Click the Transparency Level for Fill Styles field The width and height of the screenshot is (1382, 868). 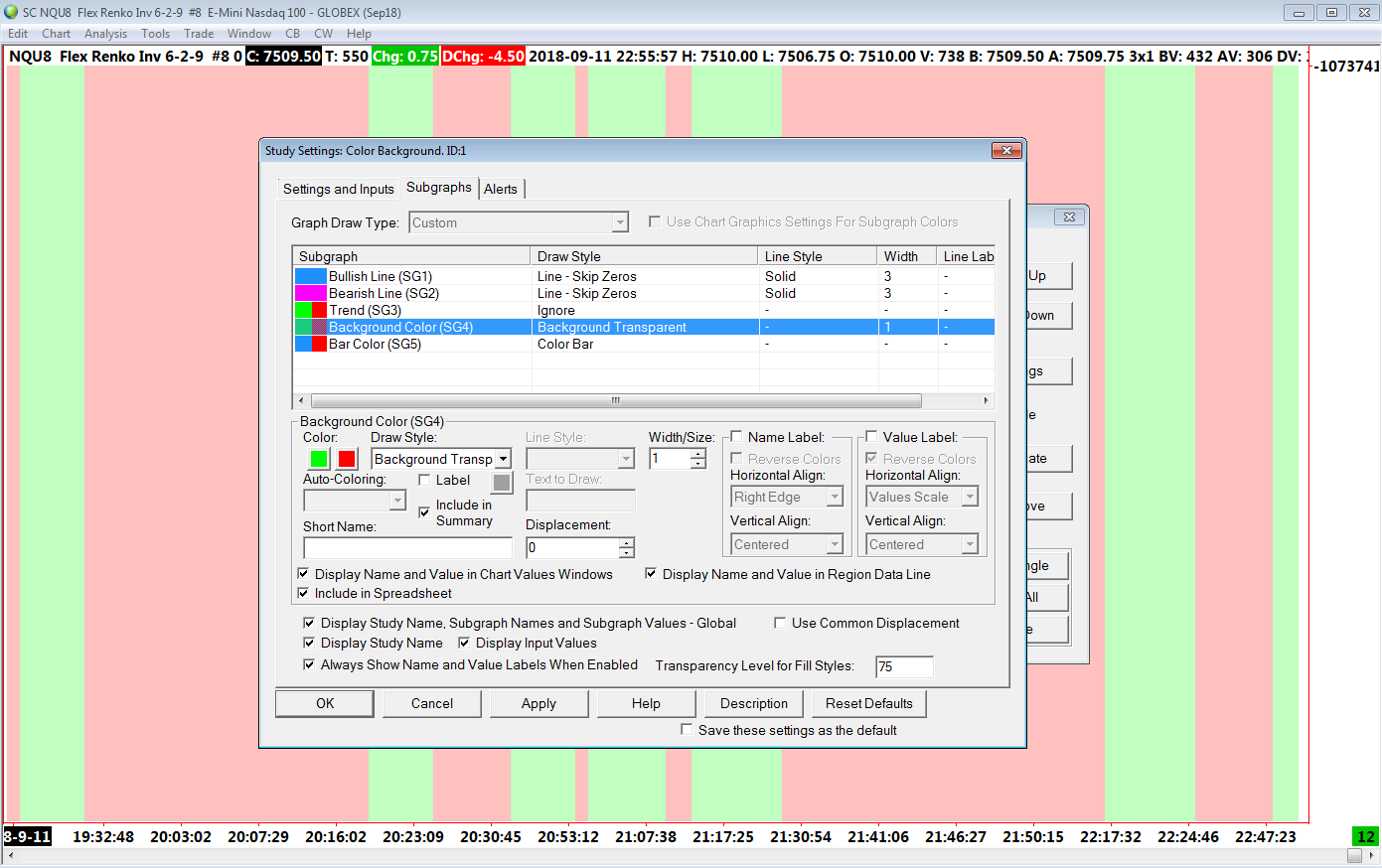click(x=904, y=666)
